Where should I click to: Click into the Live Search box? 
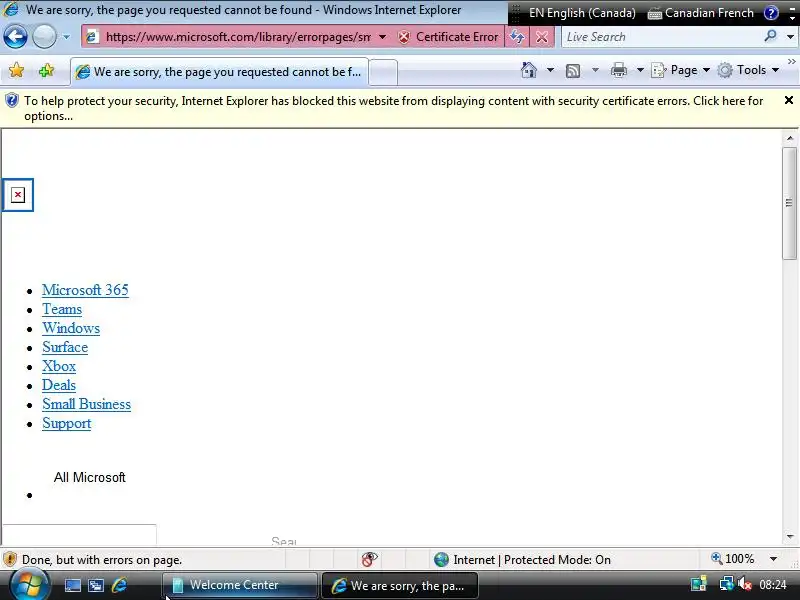[x=661, y=37]
